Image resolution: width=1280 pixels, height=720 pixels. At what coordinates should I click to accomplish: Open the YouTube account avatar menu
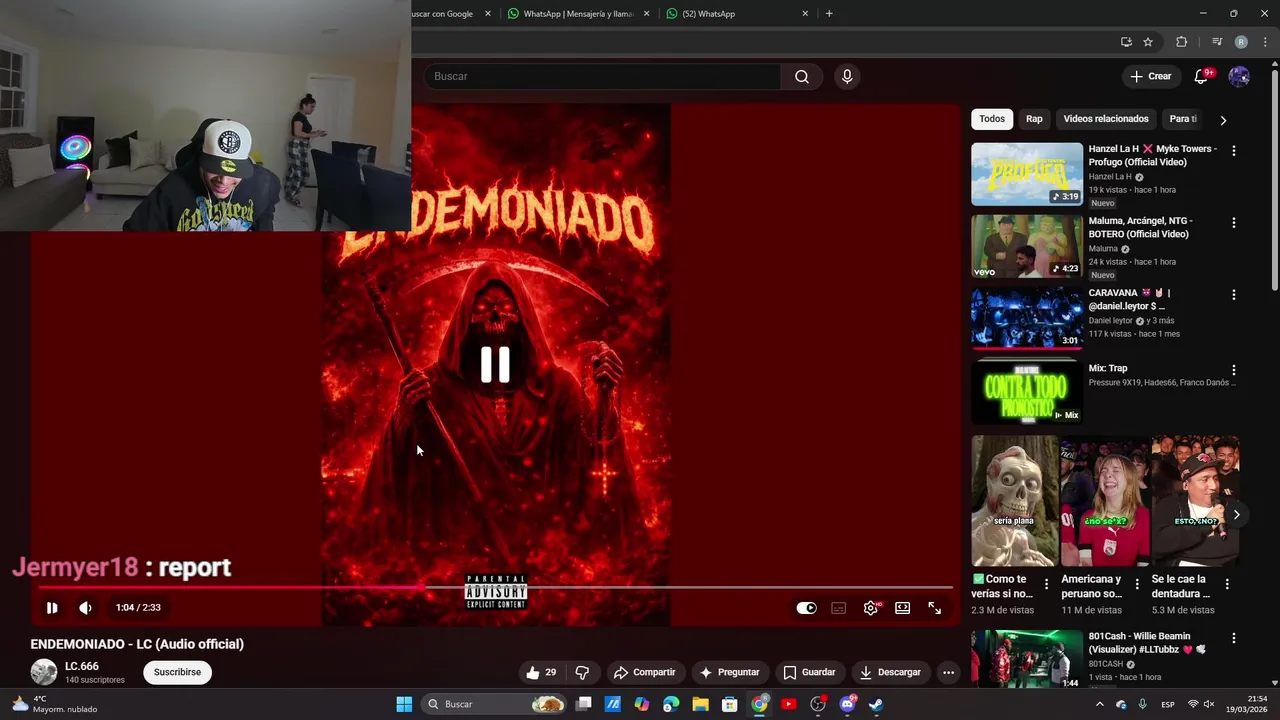(1239, 76)
